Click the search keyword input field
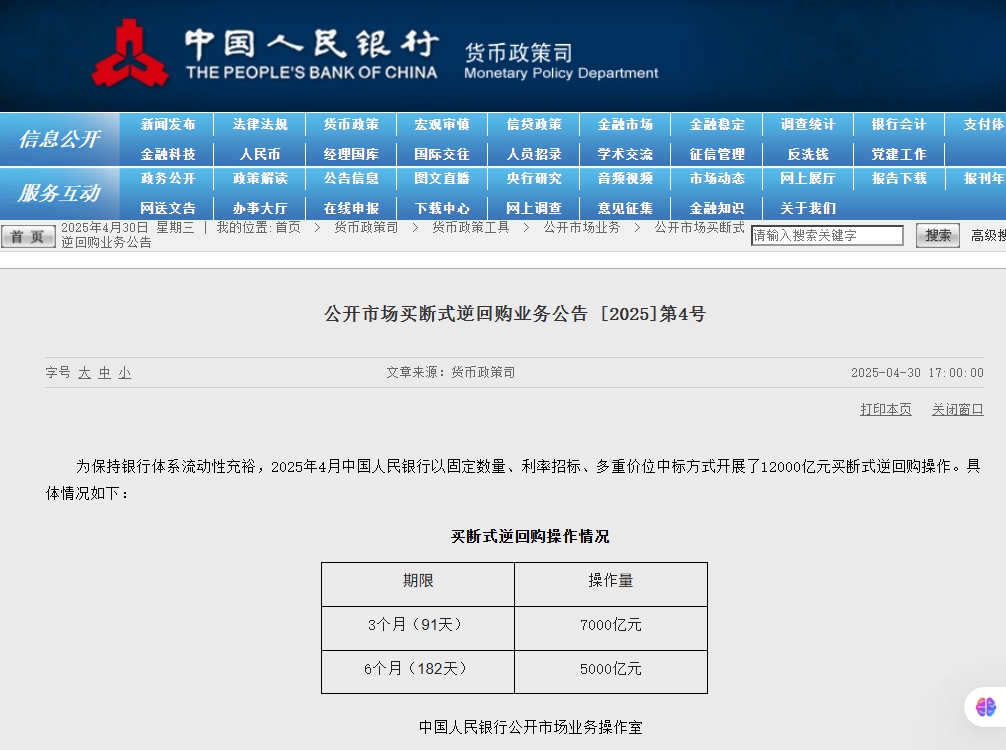Image resolution: width=1006 pixels, height=750 pixels. coord(827,235)
